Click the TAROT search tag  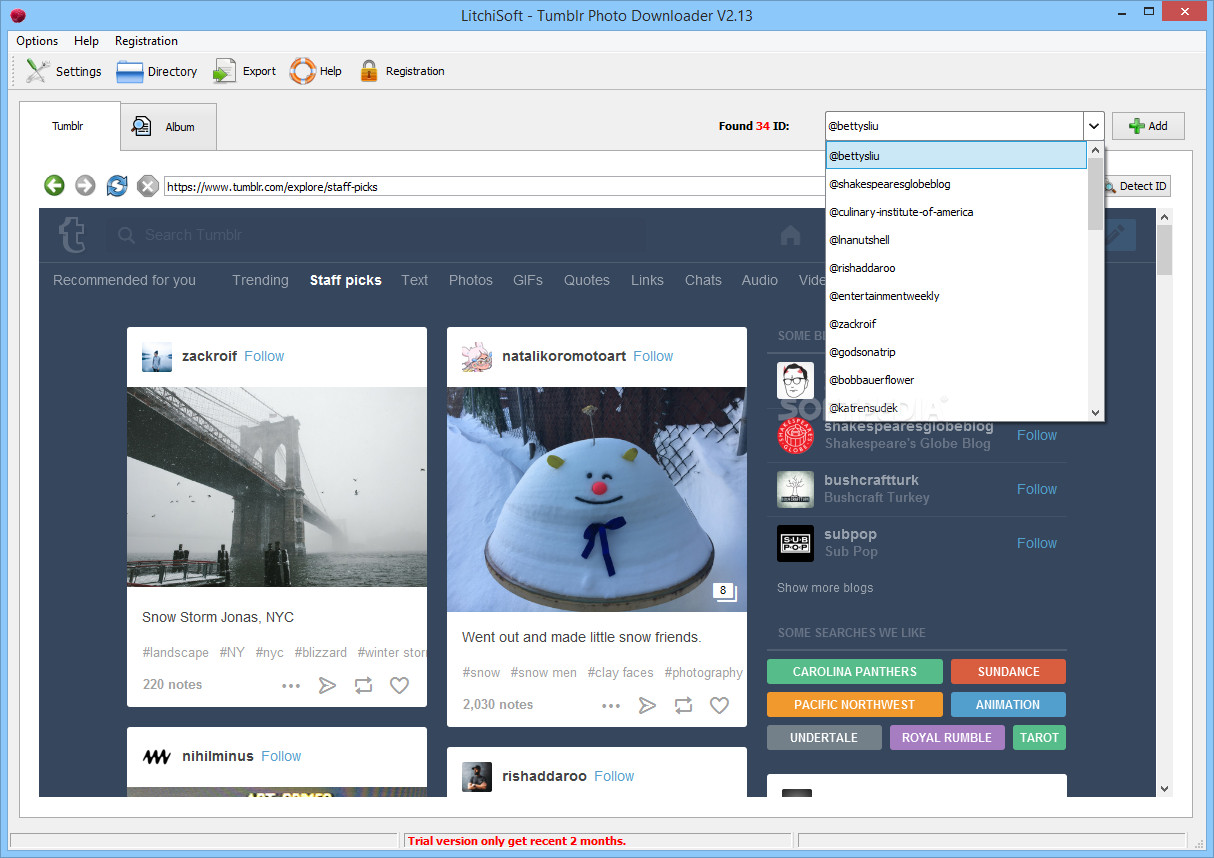pyautogui.click(x=1039, y=738)
